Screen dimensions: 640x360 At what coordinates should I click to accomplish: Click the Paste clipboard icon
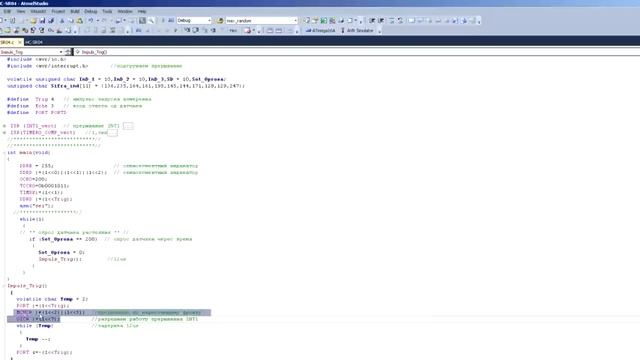tap(80, 20)
